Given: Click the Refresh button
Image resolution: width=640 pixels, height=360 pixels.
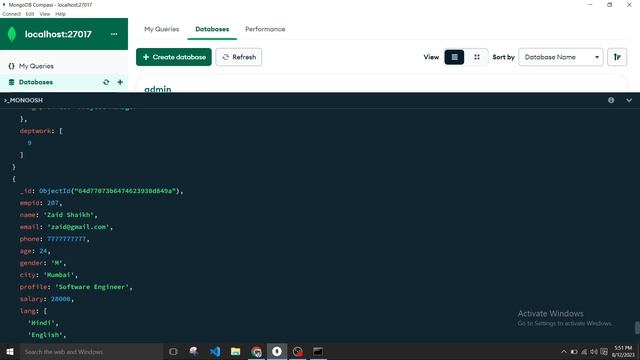Looking at the screenshot, I should click(x=239, y=57).
